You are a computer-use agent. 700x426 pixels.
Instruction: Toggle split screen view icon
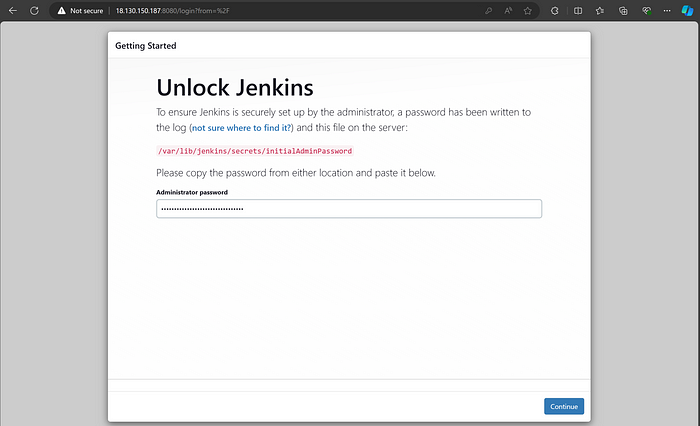coord(578,11)
